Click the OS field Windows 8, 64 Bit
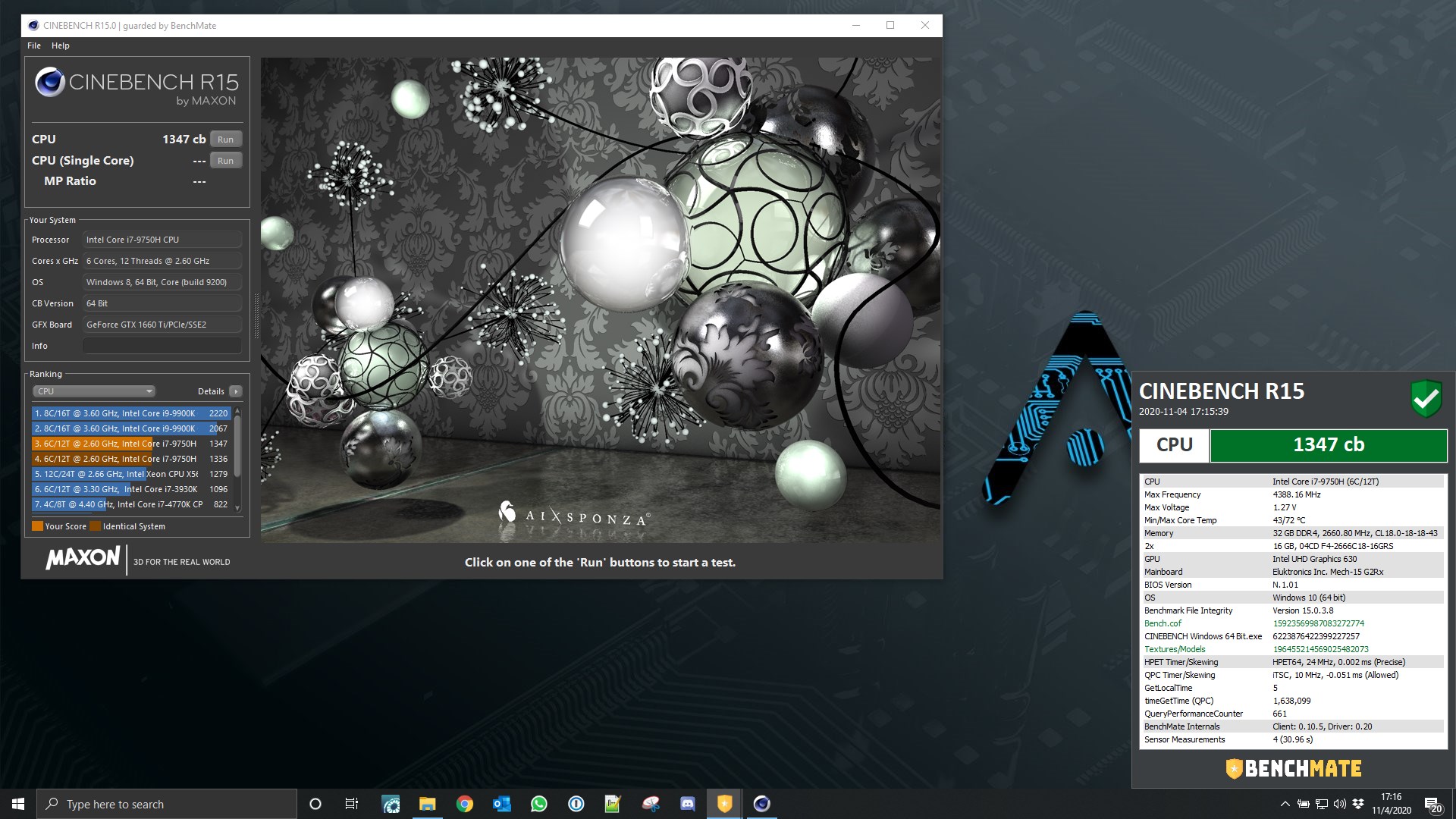Image resolution: width=1456 pixels, height=819 pixels. [162, 282]
